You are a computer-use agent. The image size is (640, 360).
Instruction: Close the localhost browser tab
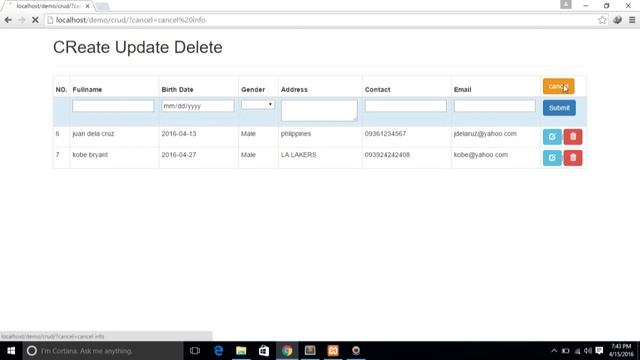87,6
